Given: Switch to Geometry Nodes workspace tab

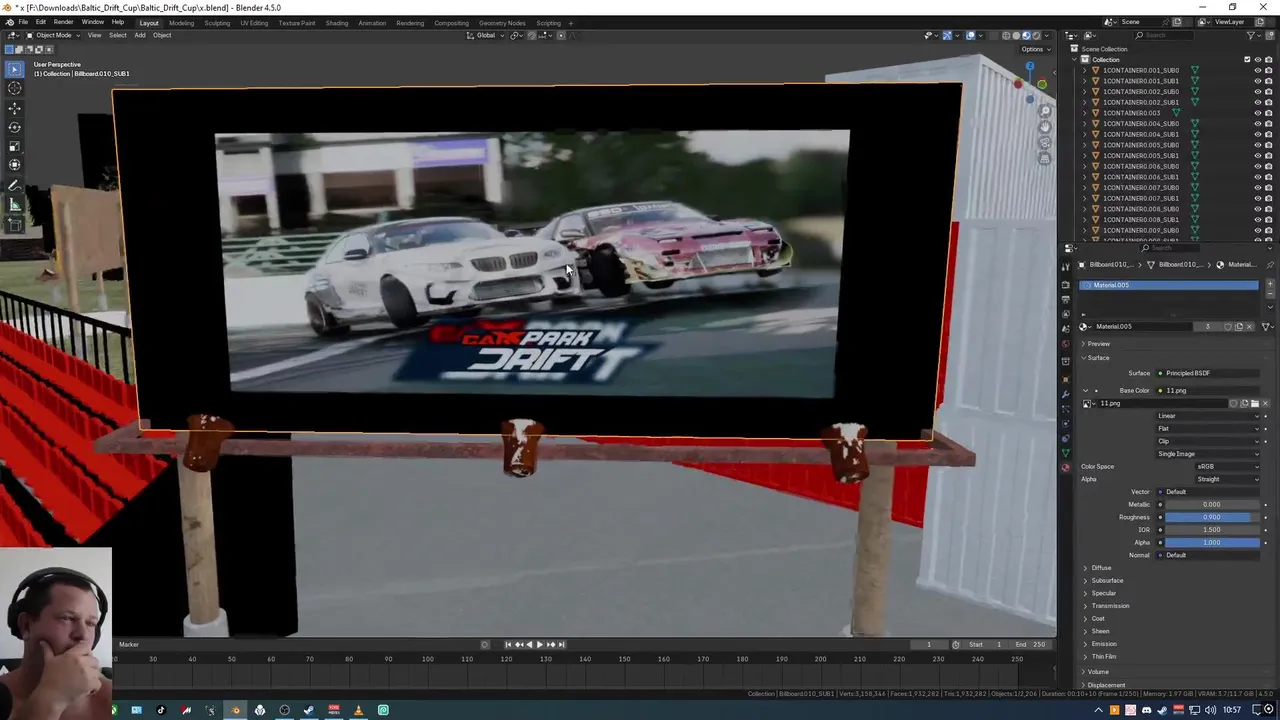Looking at the screenshot, I should point(502,23).
